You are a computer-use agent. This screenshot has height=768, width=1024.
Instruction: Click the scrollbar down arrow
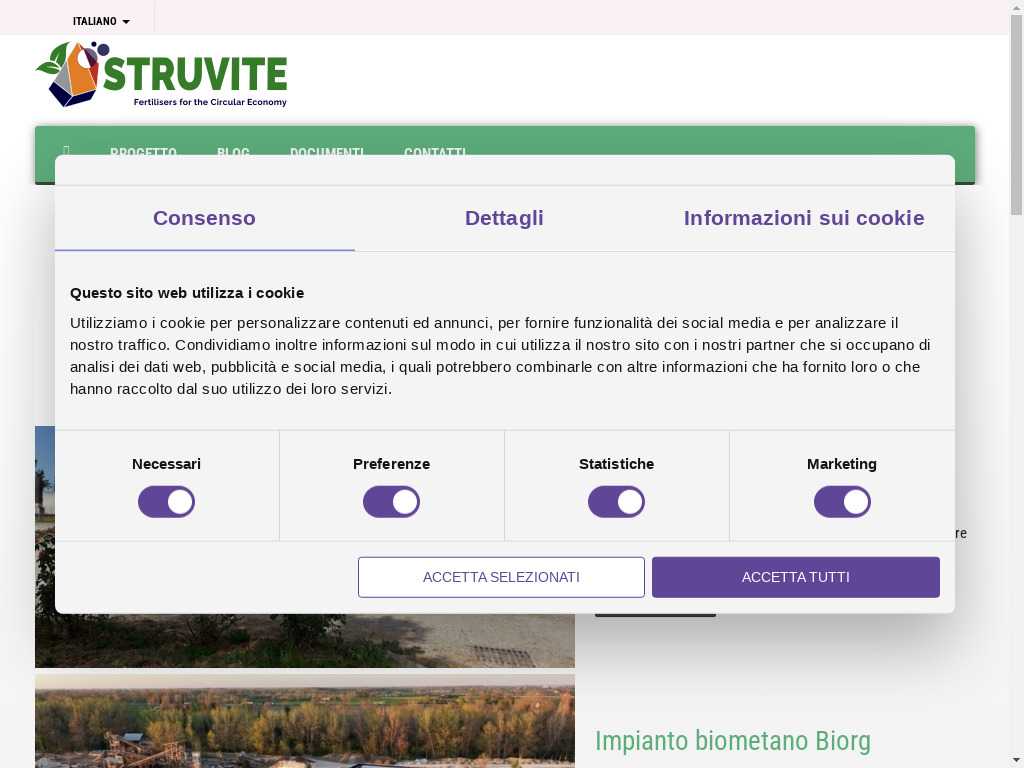tap(1016, 760)
